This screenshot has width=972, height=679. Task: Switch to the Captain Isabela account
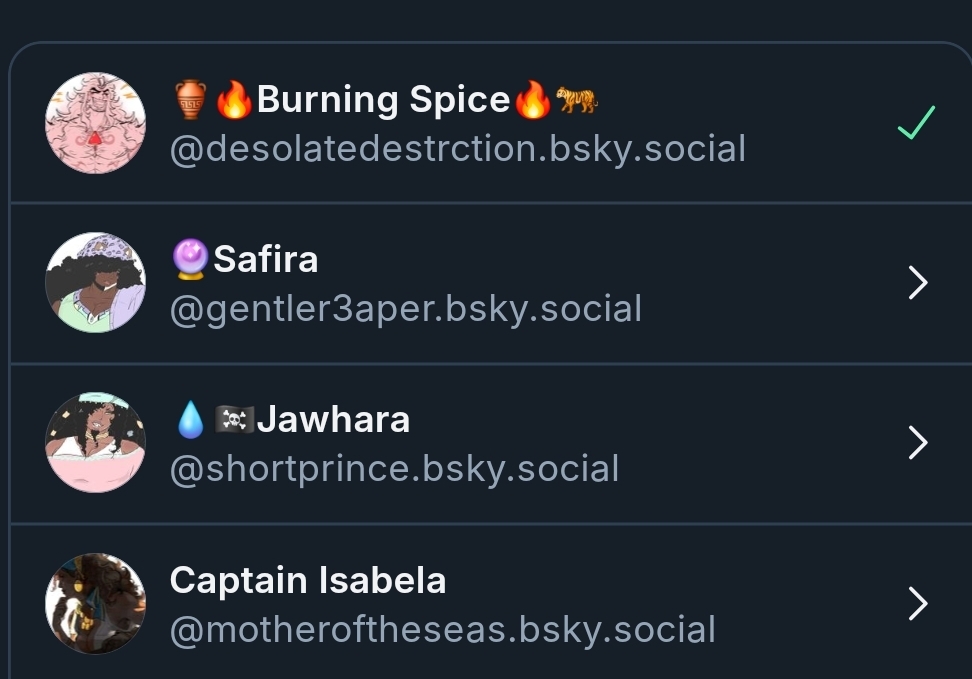pos(308,581)
